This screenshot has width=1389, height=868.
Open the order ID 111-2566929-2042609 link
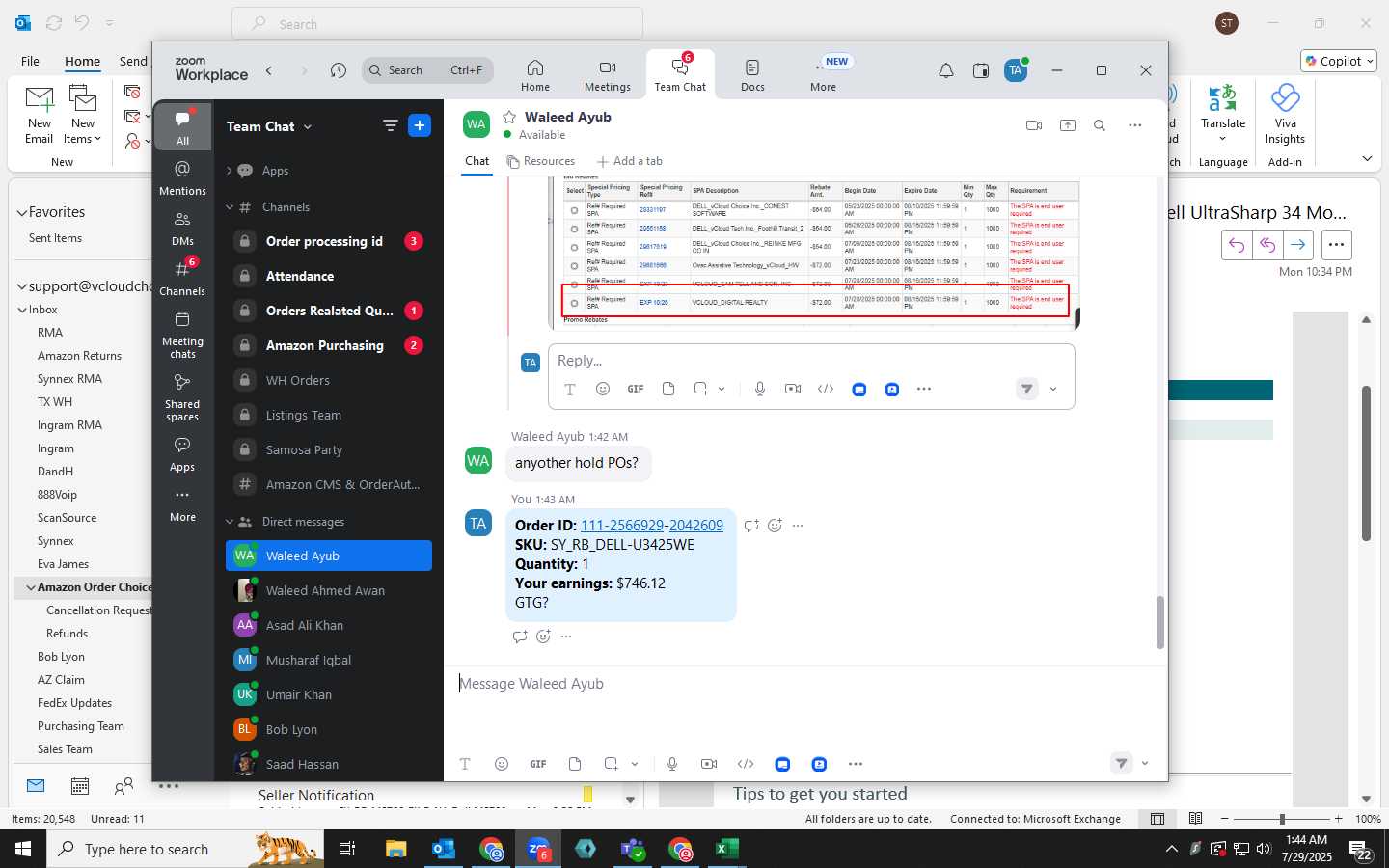(652, 526)
